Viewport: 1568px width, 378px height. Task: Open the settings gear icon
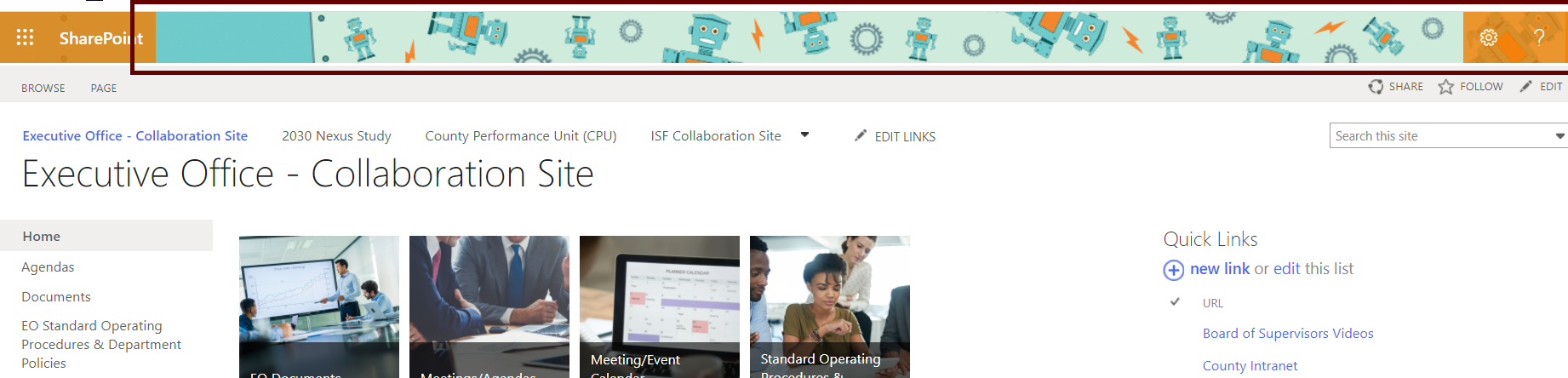[x=1488, y=37]
